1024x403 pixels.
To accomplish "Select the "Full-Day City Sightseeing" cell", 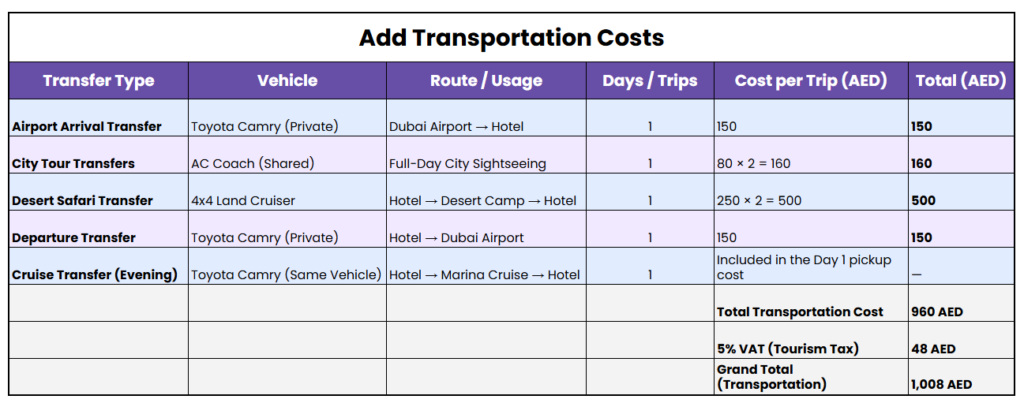I will coord(465,163).
